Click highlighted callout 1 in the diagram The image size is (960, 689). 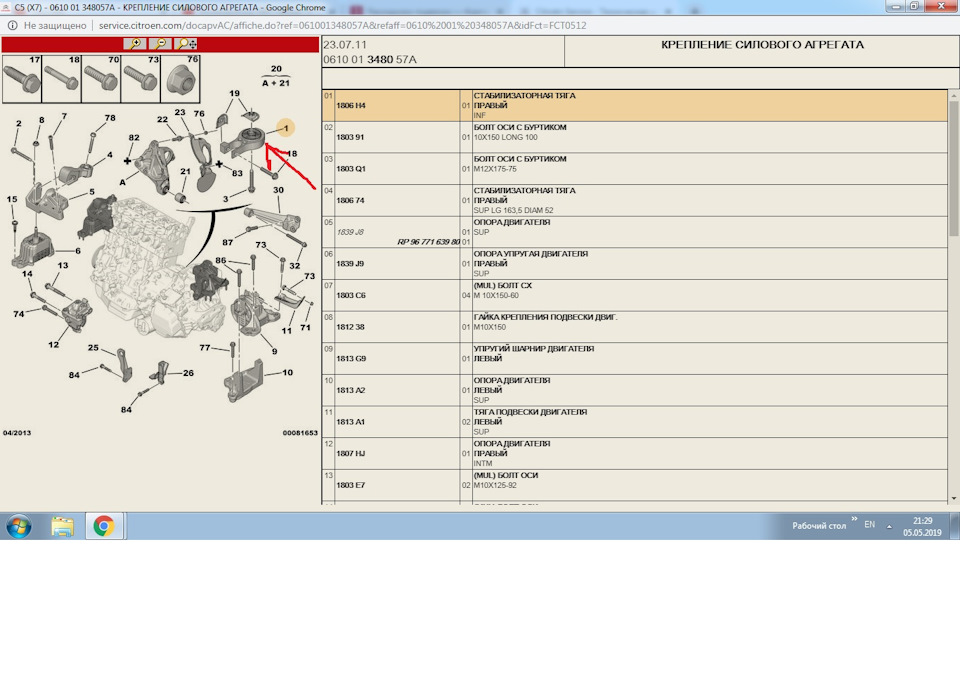[x=285, y=128]
